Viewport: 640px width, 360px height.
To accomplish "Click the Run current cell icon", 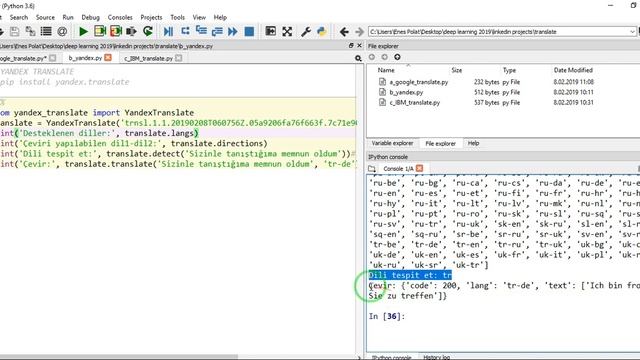I will coord(100,31).
